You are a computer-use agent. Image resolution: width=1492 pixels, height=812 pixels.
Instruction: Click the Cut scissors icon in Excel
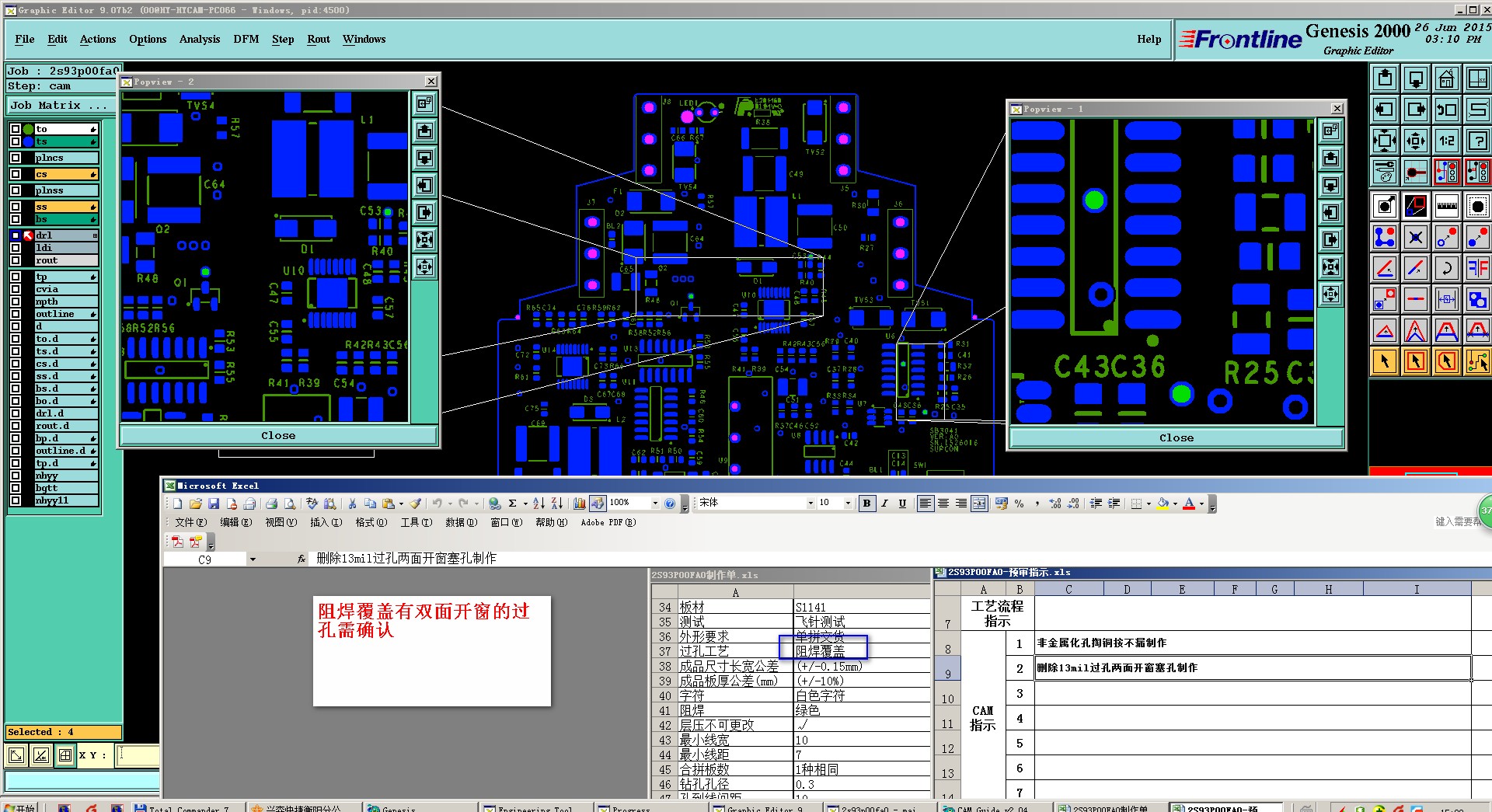pos(352,504)
